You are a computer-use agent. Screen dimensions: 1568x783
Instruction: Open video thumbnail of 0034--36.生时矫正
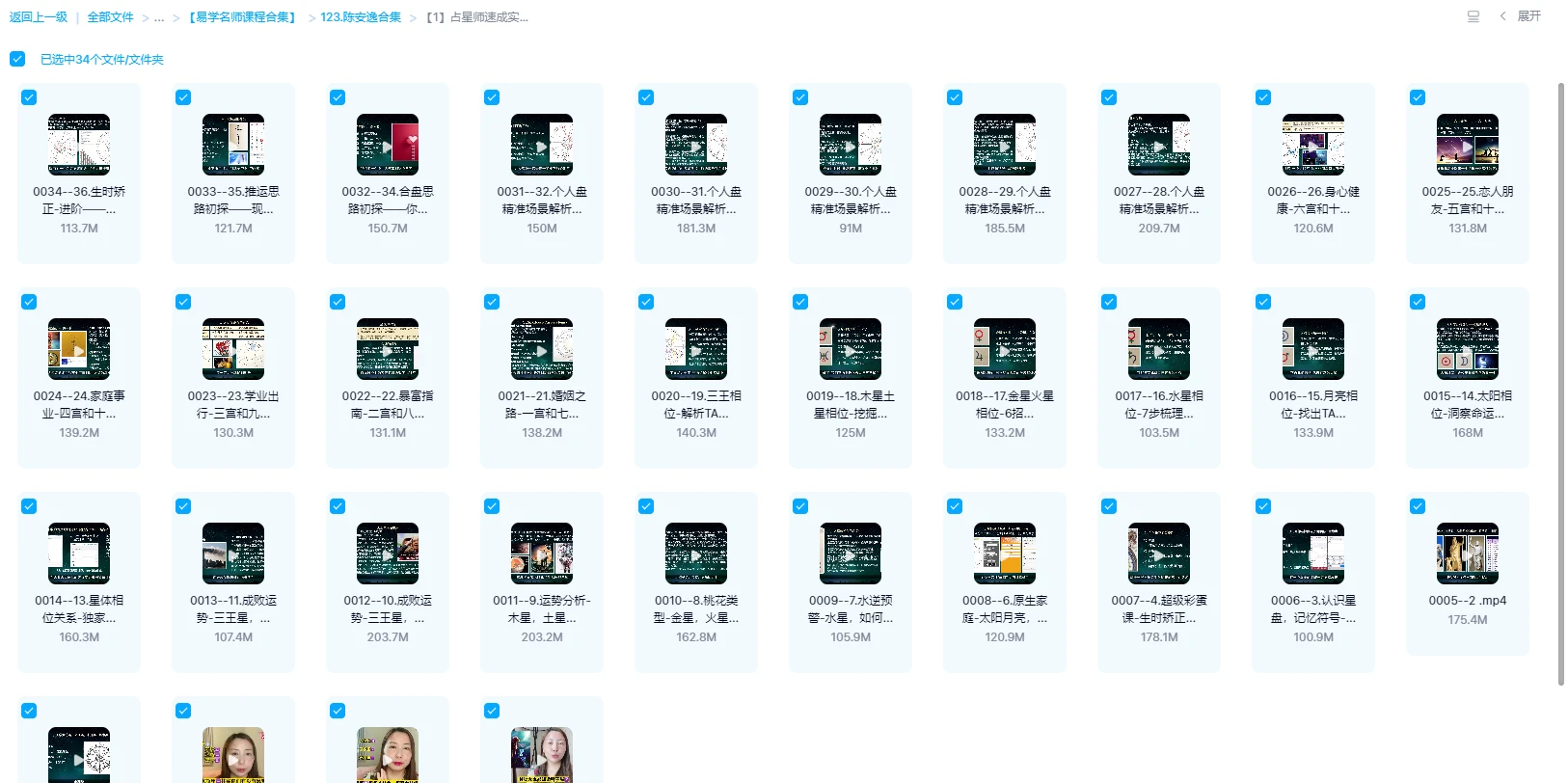click(x=79, y=145)
